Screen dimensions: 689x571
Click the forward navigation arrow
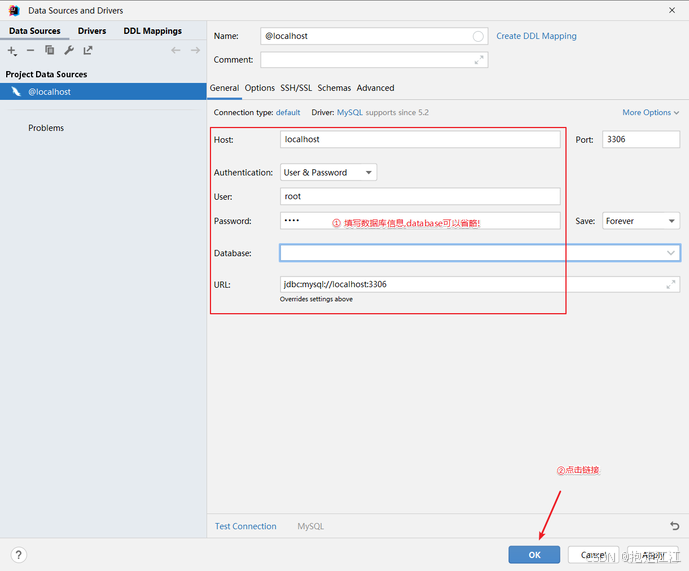(195, 51)
